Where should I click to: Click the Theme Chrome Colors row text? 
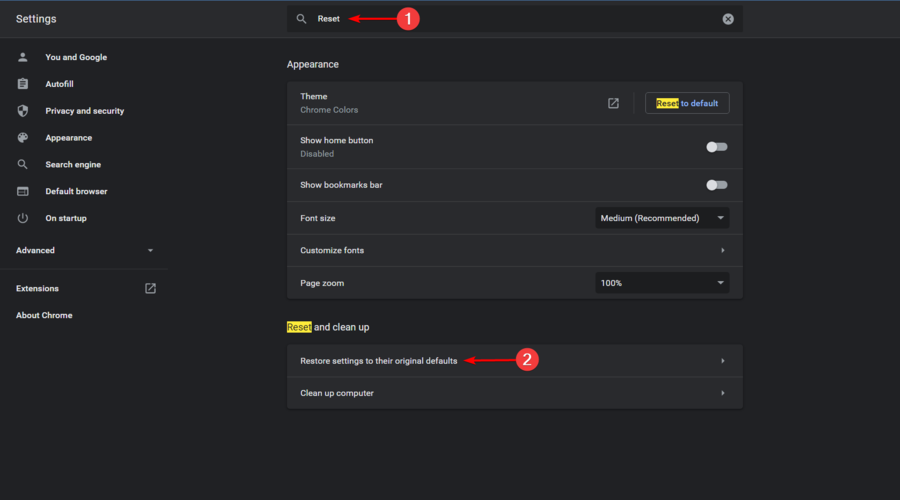329,103
